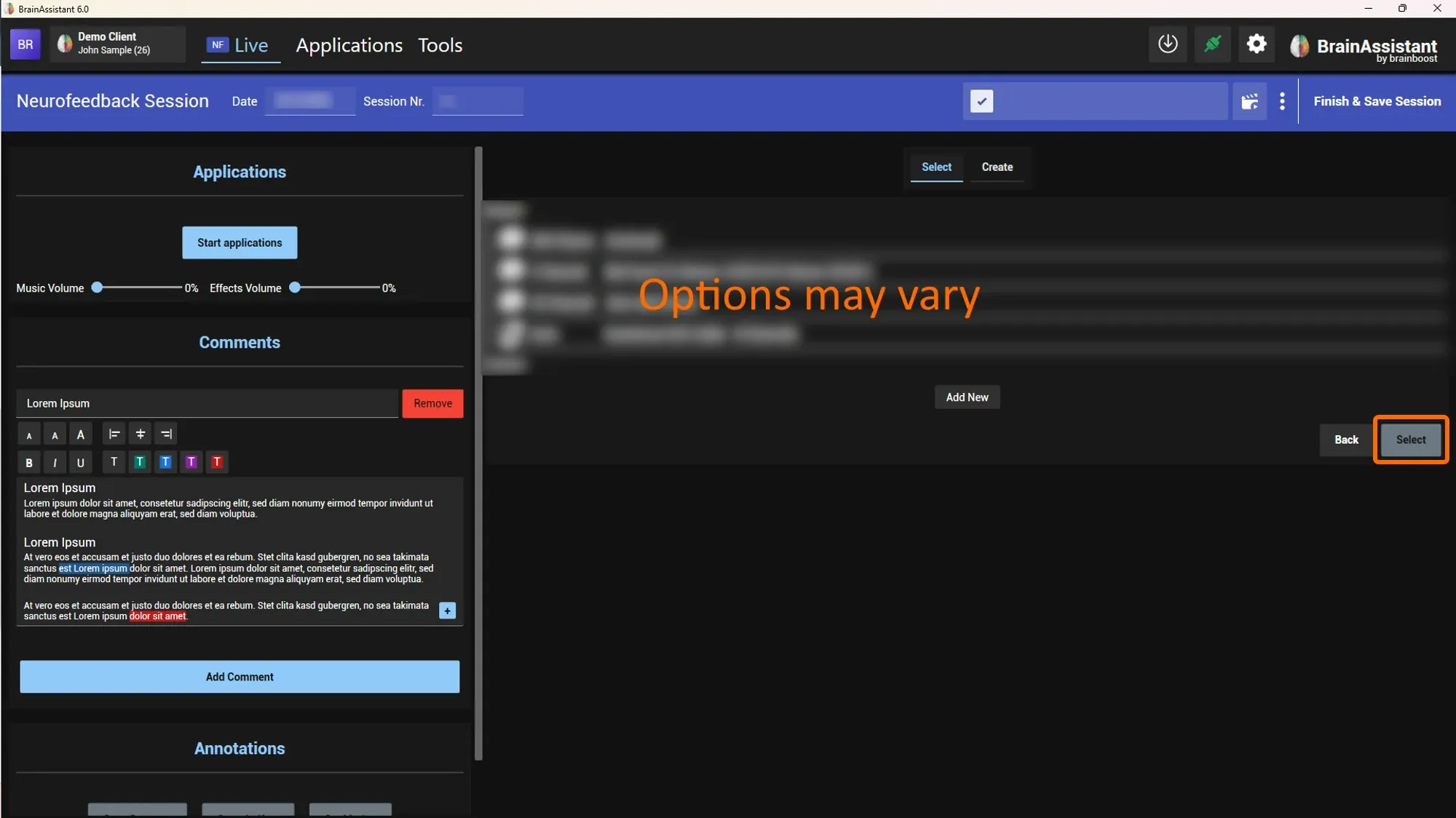
Task: Switch to the Live tab
Action: [240, 45]
